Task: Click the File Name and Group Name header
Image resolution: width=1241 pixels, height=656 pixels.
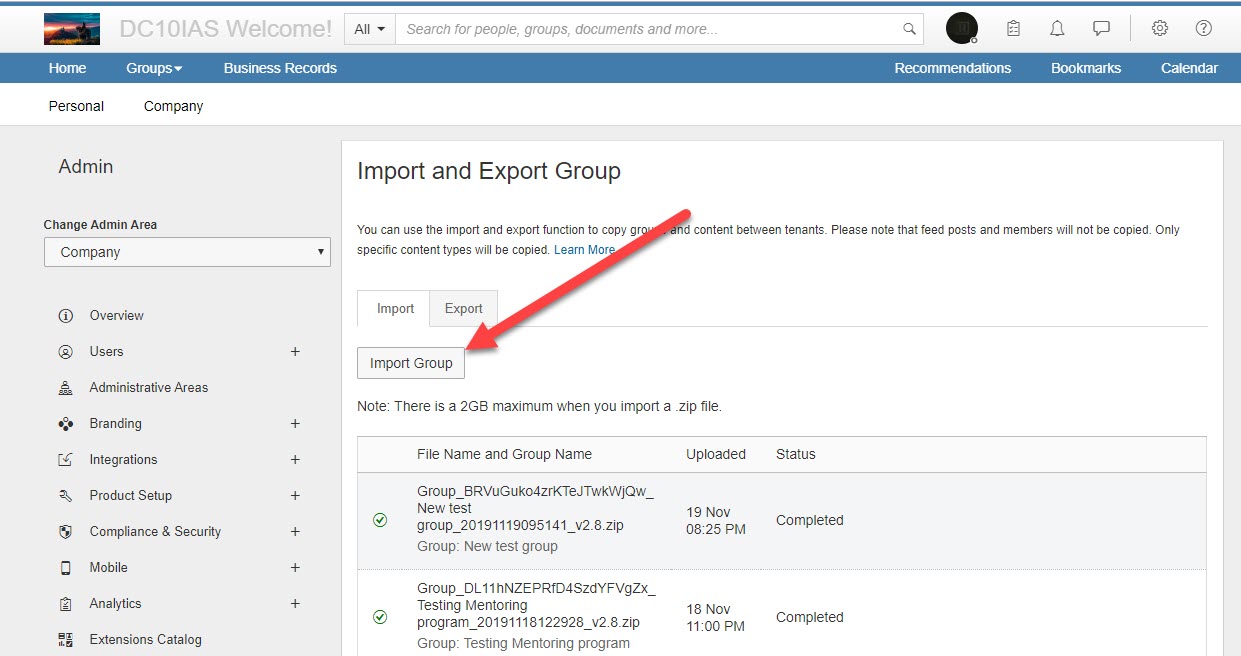Action: pos(504,454)
